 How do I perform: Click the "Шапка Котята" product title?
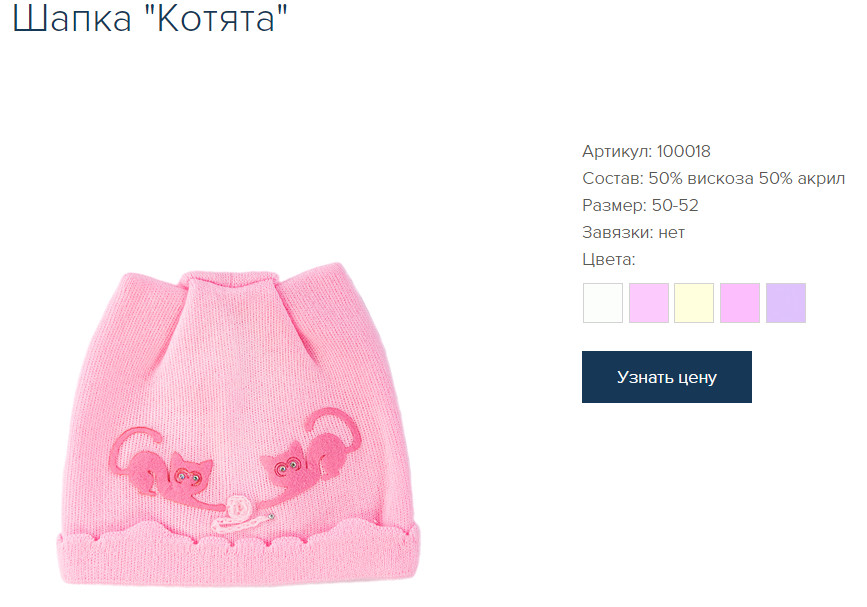click(x=150, y=18)
